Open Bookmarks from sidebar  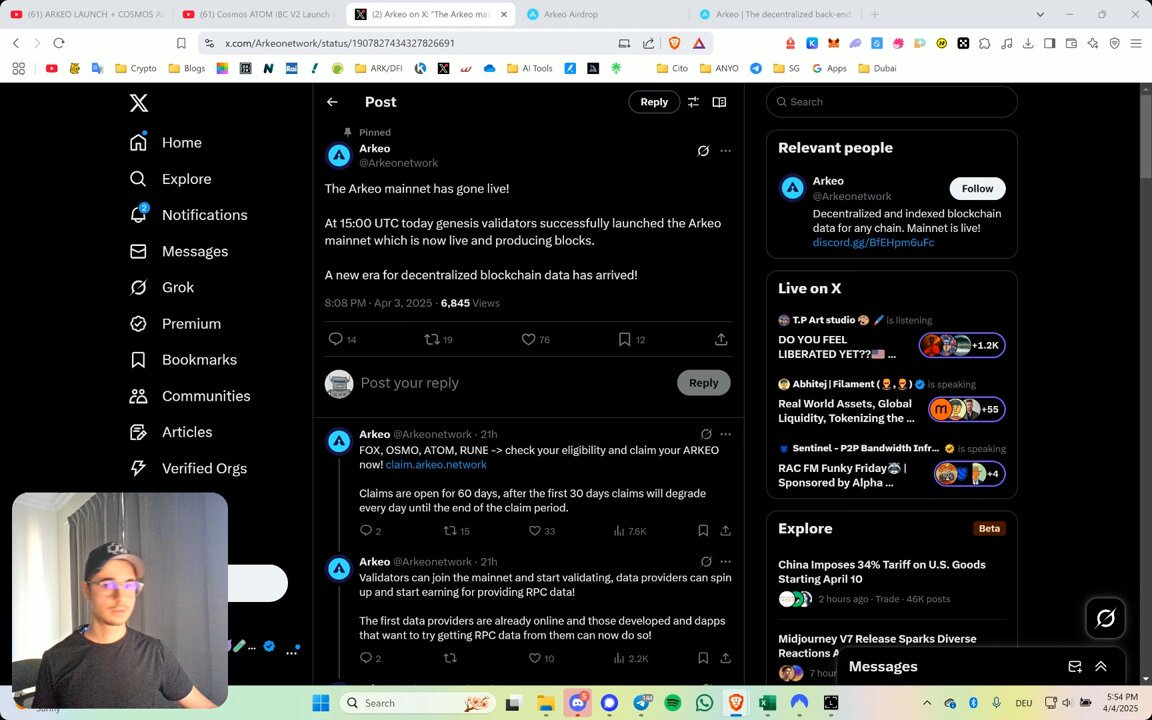click(x=183, y=359)
